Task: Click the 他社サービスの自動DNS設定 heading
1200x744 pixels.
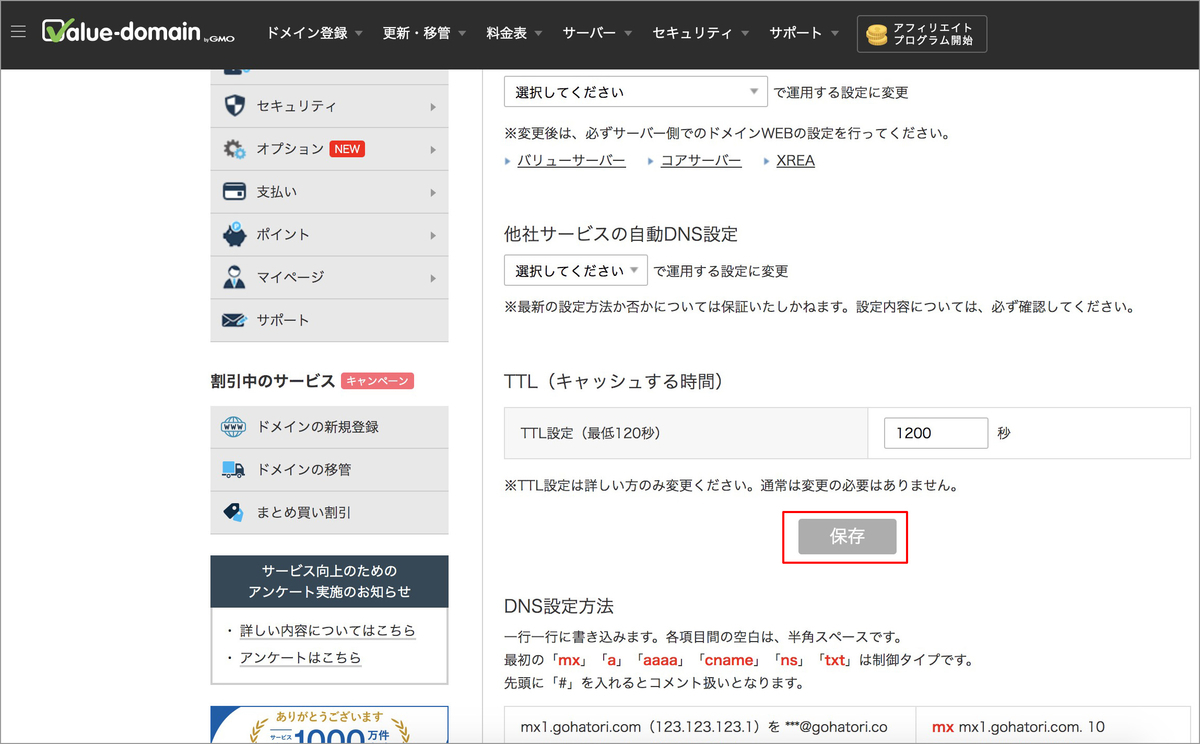Action: coord(621,234)
